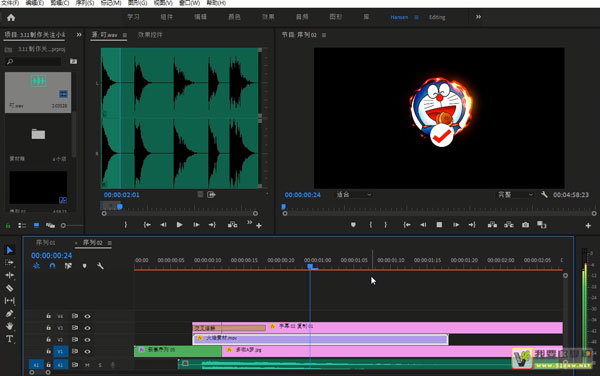Toggle linked selection in timeline
Viewport: 600px width, 376px height.
68,266
